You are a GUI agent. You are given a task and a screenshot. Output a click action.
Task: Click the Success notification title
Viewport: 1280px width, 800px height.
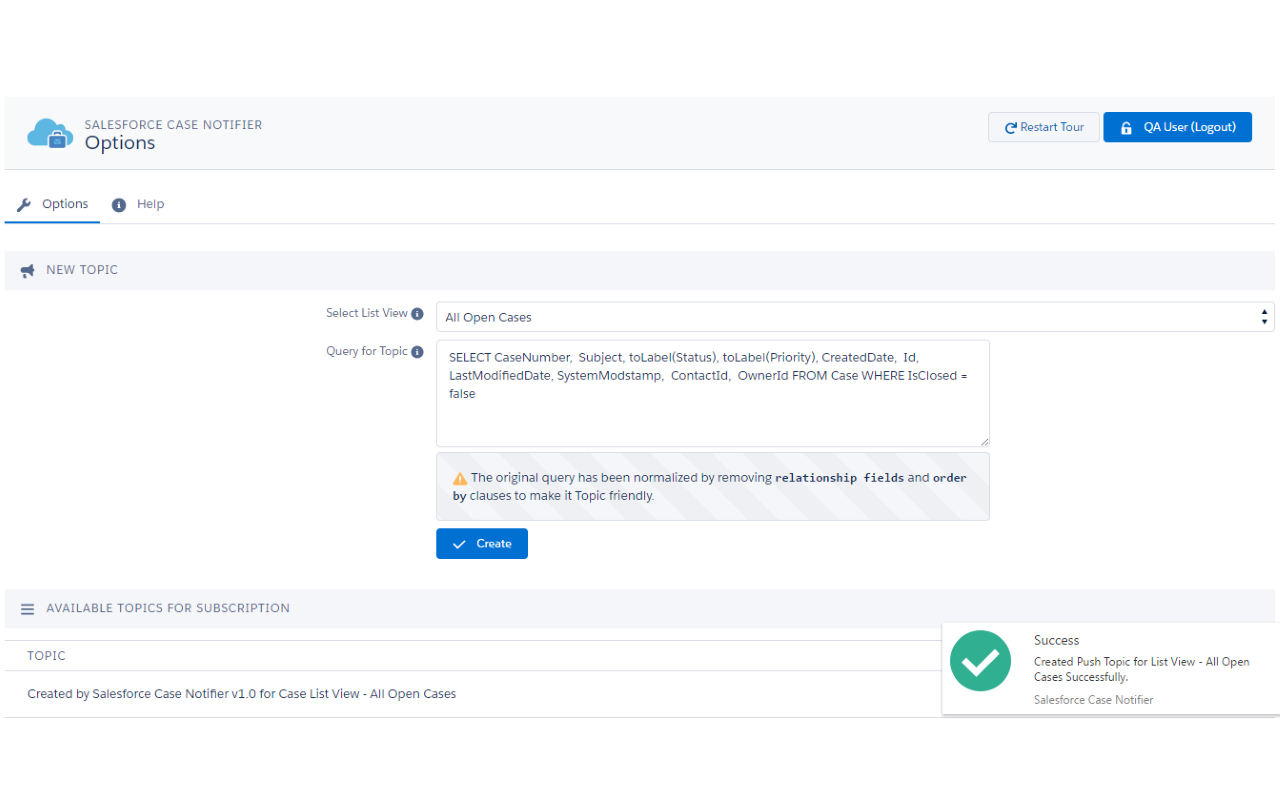[1056, 640]
